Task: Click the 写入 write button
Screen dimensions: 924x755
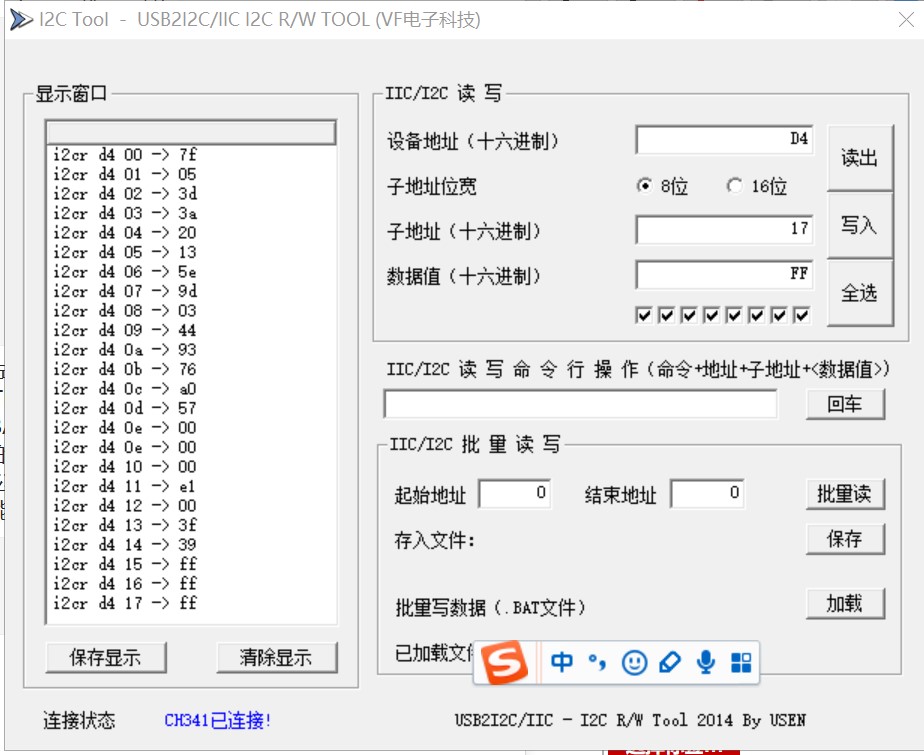Action: (860, 225)
